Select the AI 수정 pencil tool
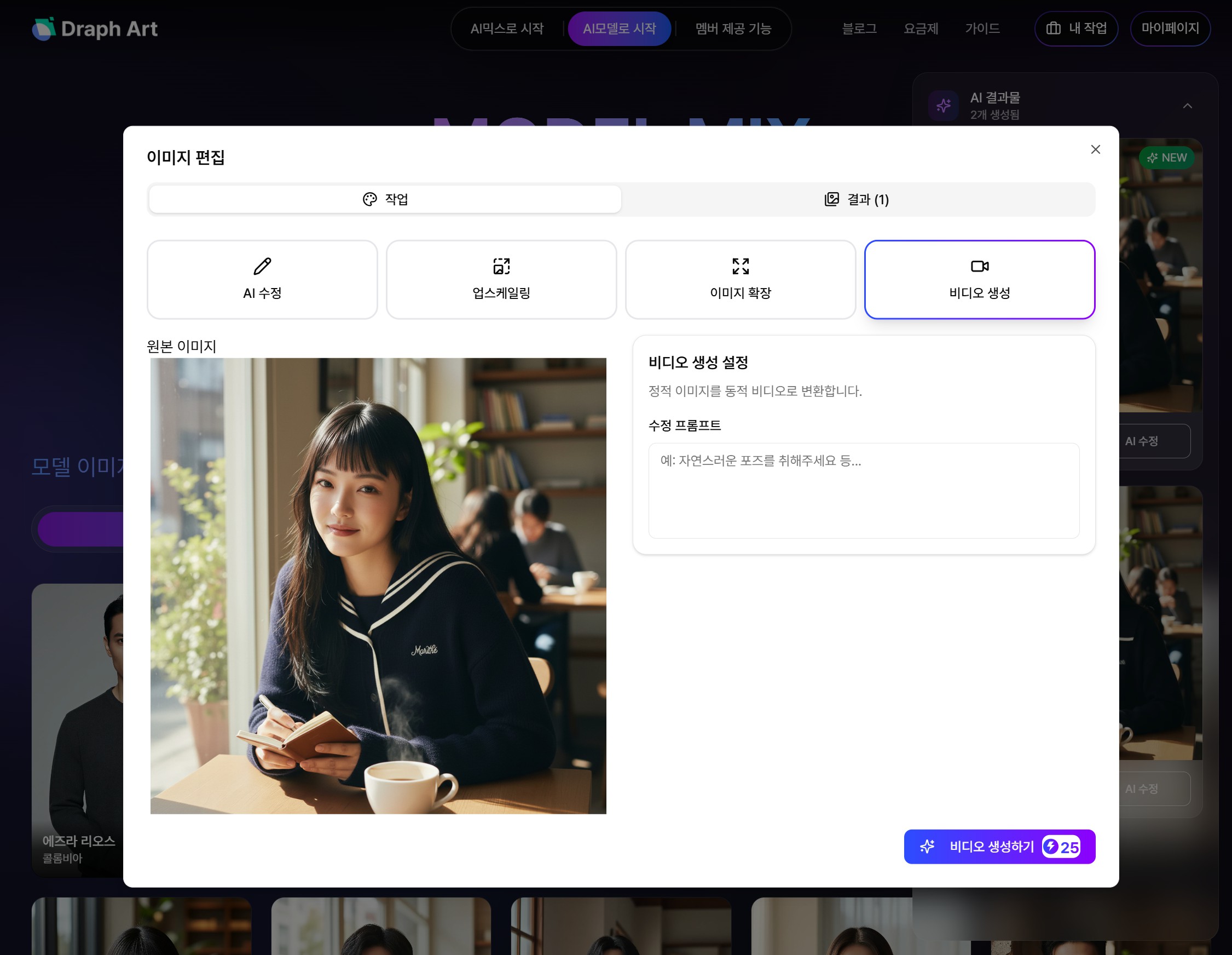The height and width of the screenshot is (955, 1232). tap(262, 279)
